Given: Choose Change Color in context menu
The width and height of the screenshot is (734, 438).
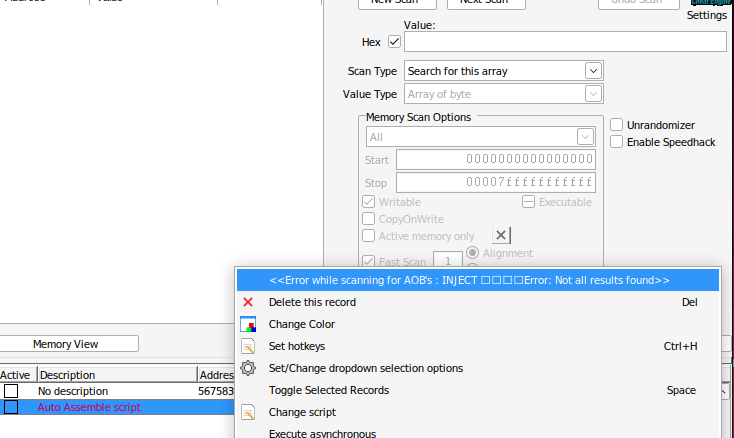Looking at the screenshot, I should (x=478, y=324).
